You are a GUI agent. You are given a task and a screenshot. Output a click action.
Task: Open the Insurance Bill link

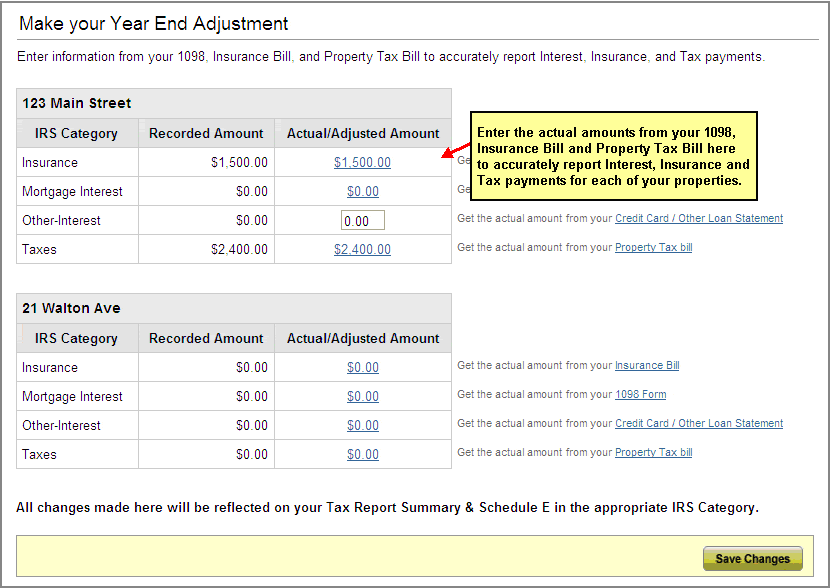tap(646, 365)
